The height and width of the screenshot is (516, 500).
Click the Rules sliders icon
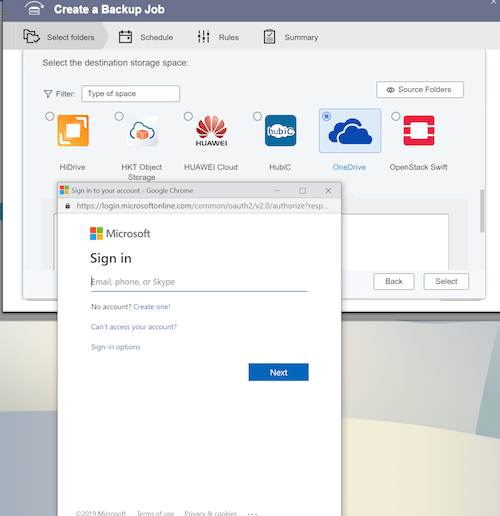[204, 36]
